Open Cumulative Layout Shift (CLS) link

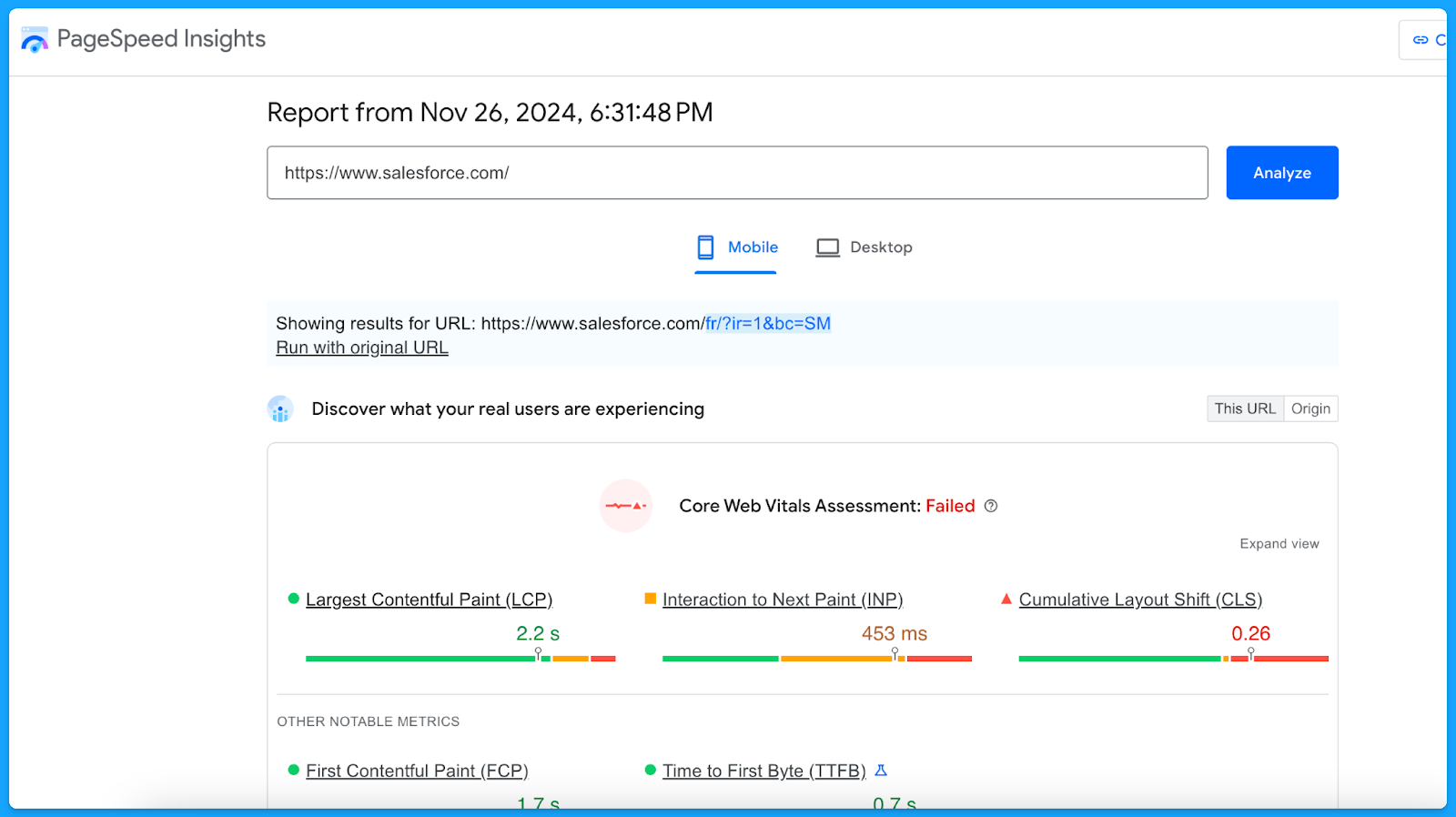[x=1140, y=600]
